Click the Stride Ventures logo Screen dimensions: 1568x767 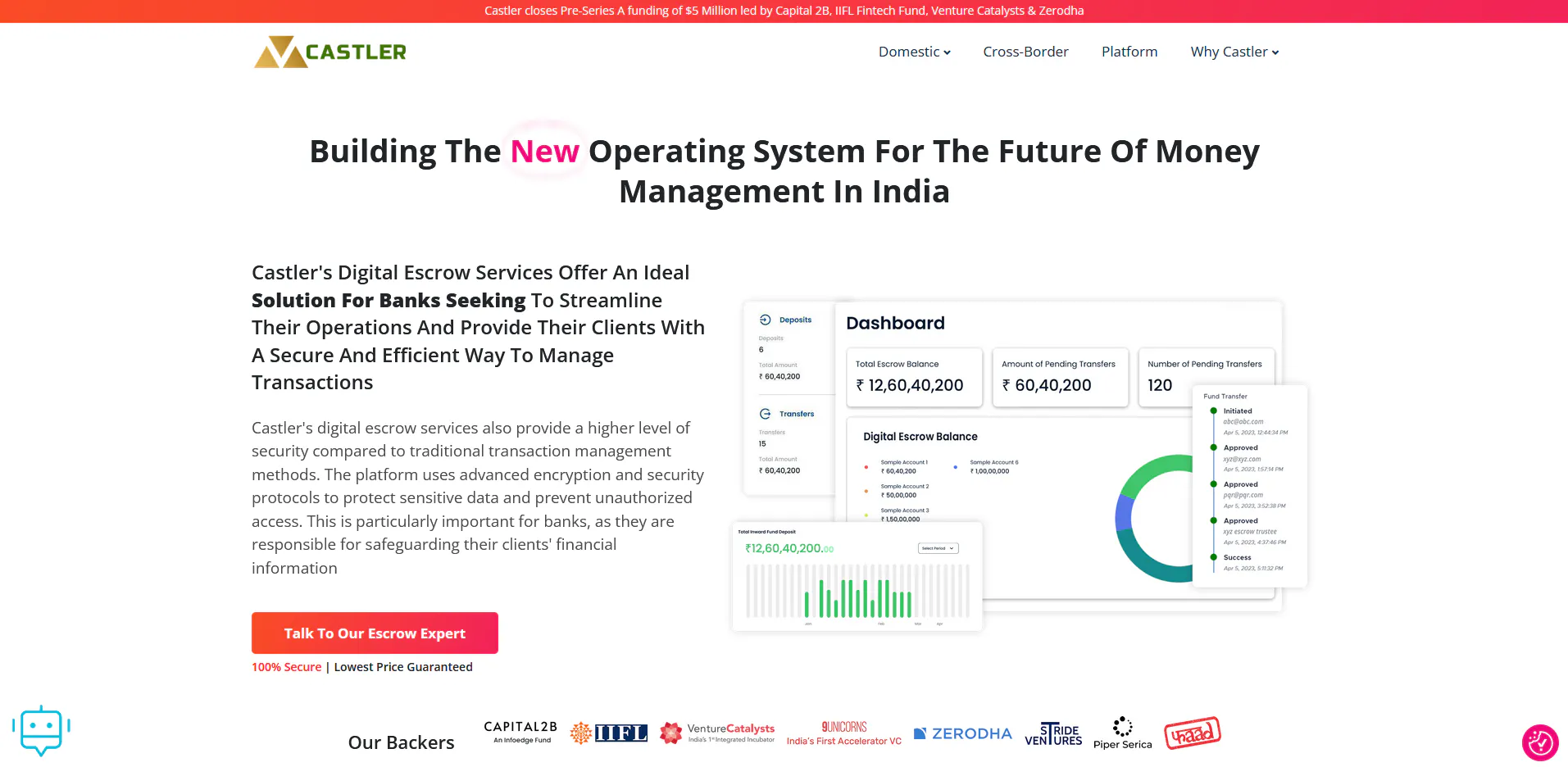pyautogui.click(x=1053, y=733)
